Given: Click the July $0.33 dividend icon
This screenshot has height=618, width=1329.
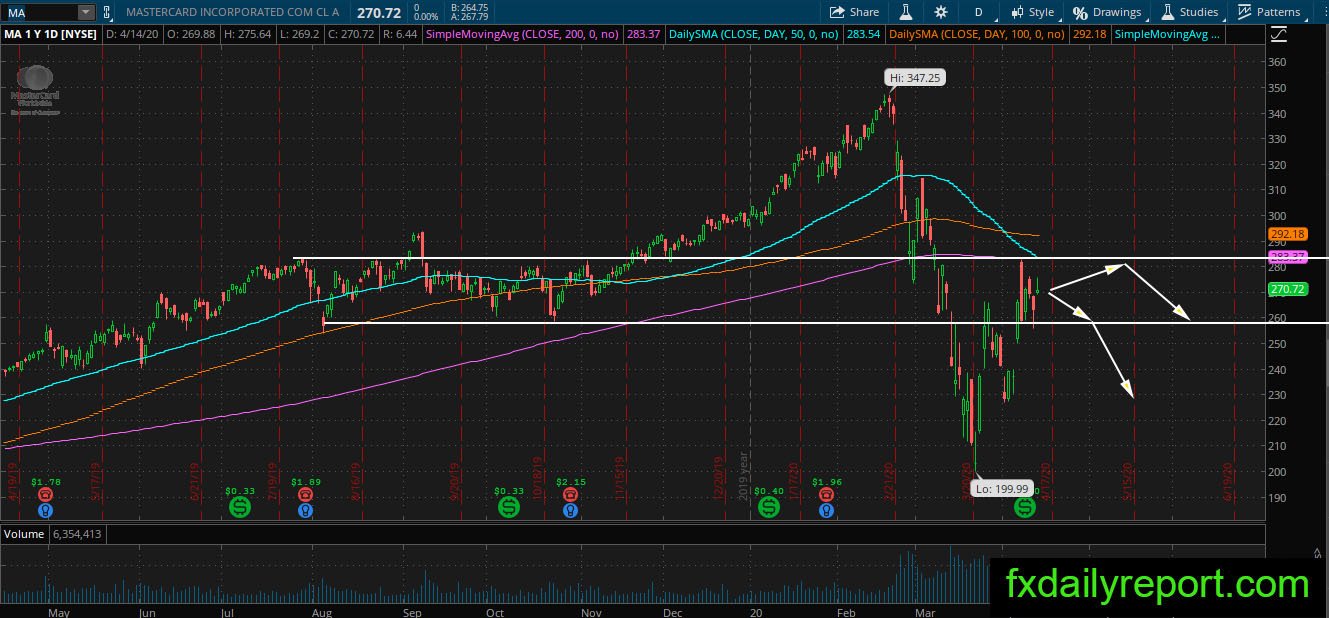Looking at the screenshot, I should (x=240, y=508).
